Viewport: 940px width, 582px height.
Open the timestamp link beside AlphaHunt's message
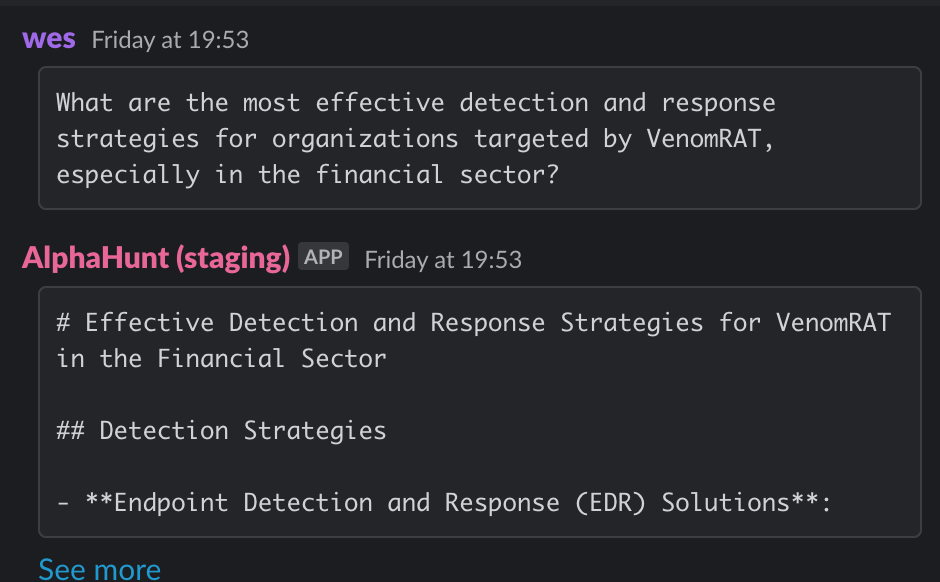pos(443,260)
